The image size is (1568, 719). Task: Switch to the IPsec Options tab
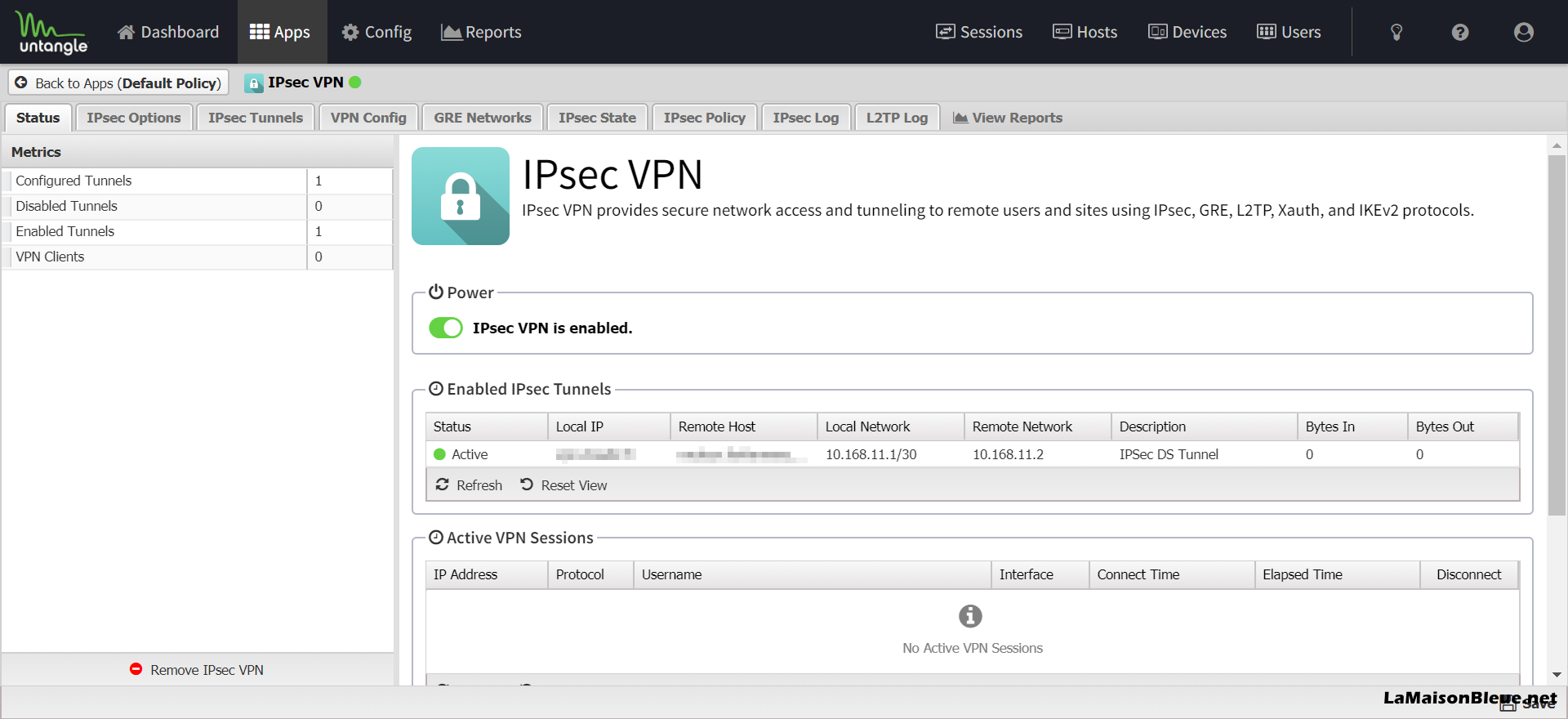pyautogui.click(x=134, y=118)
